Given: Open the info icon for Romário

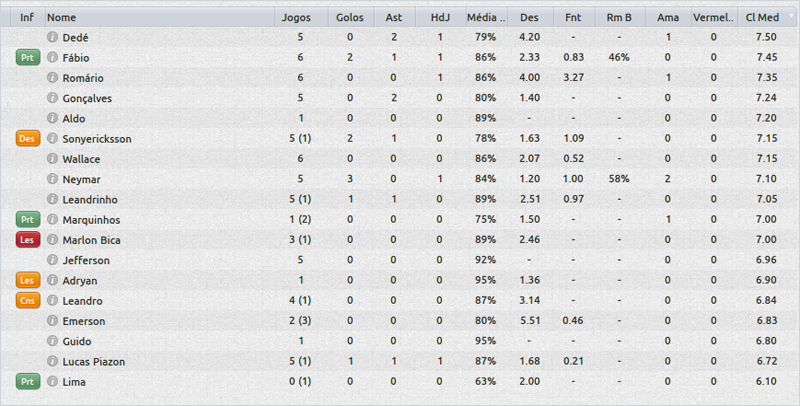Looking at the screenshot, I should click(53, 78).
